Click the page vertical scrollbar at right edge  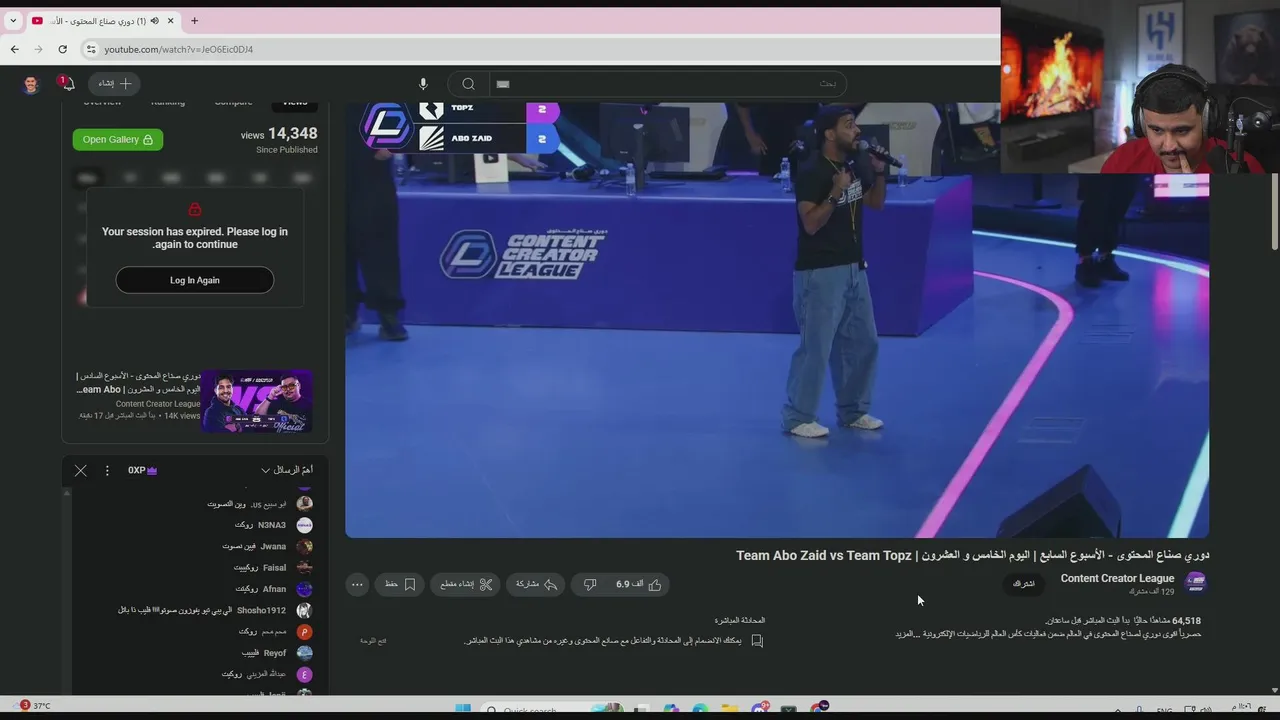1274,210
